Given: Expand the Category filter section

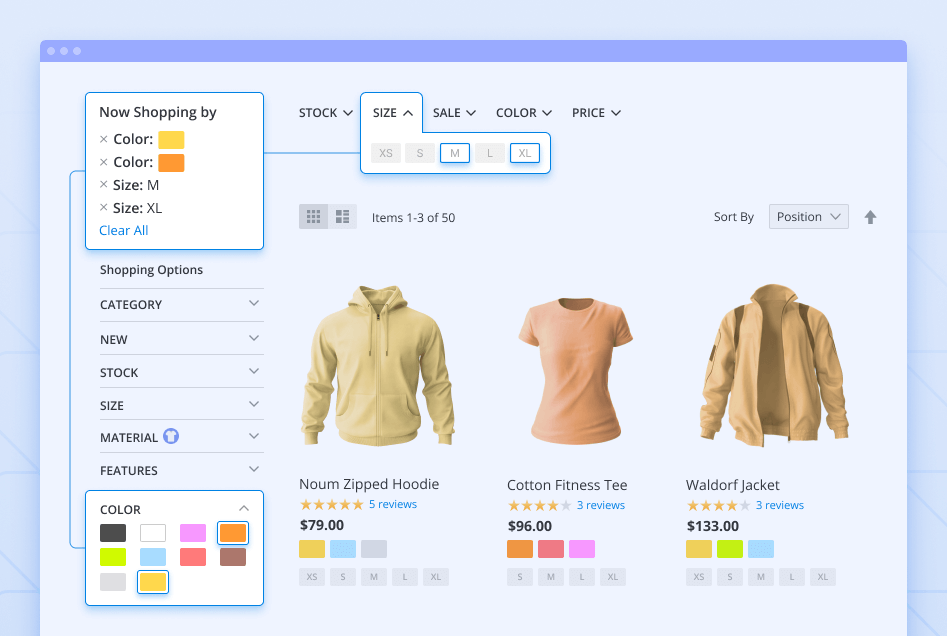Looking at the screenshot, I should [x=181, y=304].
